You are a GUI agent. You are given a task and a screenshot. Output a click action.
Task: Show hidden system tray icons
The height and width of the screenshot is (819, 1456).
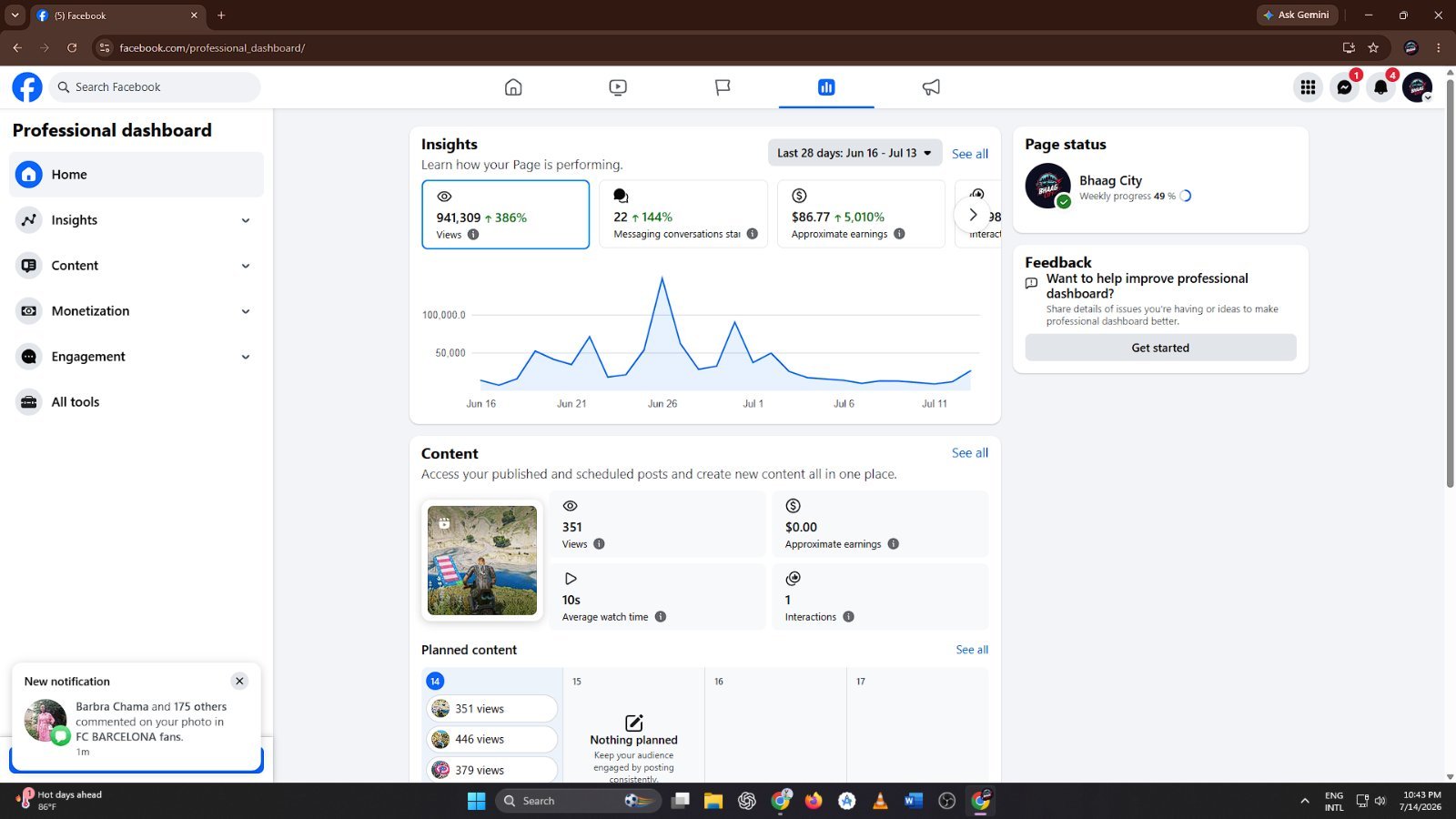1305,801
